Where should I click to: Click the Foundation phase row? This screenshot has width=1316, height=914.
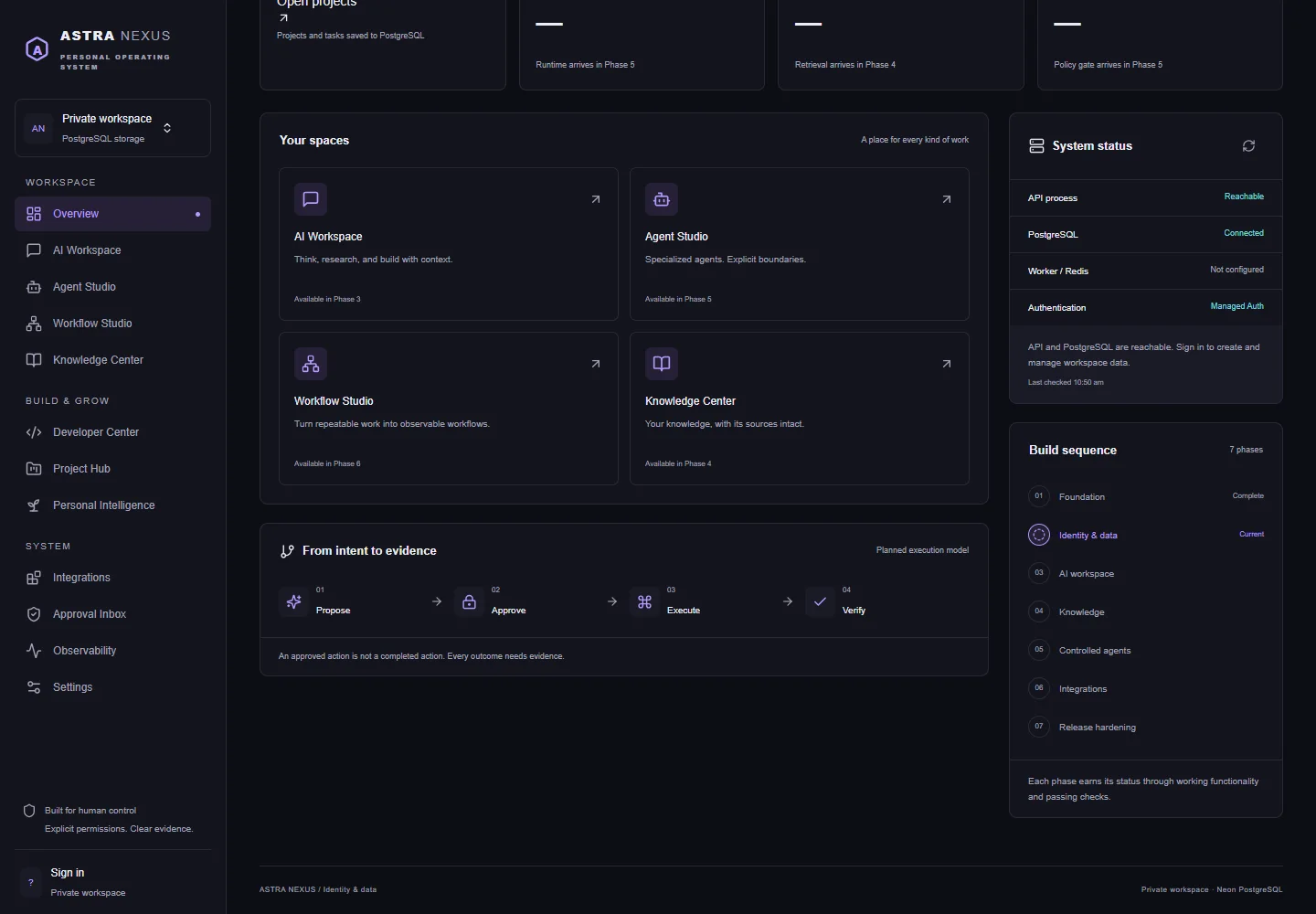tap(1146, 496)
